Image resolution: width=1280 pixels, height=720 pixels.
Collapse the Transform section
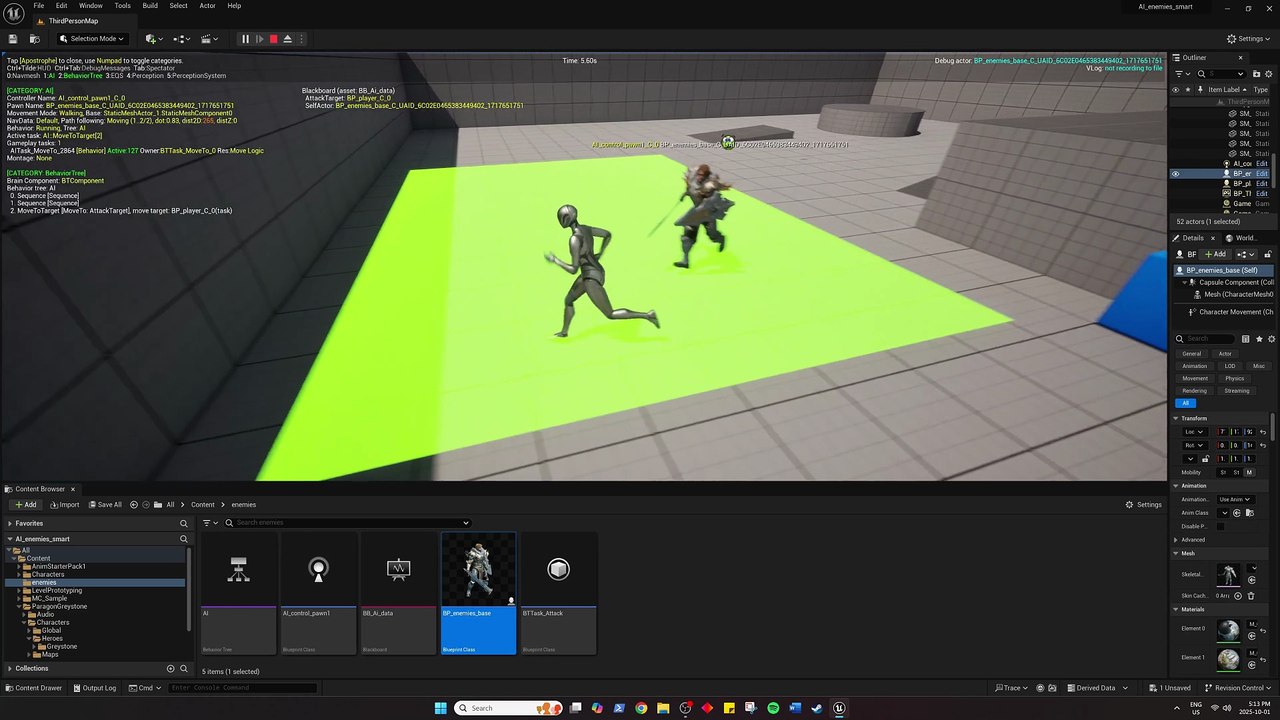pyautogui.click(x=1176, y=418)
